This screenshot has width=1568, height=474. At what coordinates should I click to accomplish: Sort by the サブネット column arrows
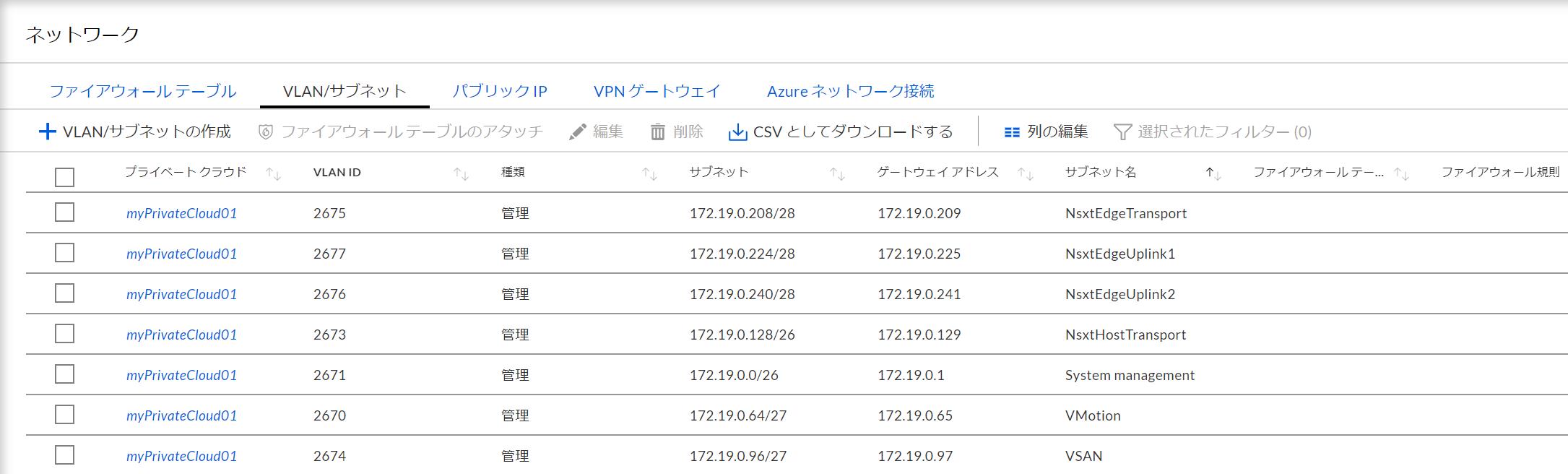click(x=837, y=173)
